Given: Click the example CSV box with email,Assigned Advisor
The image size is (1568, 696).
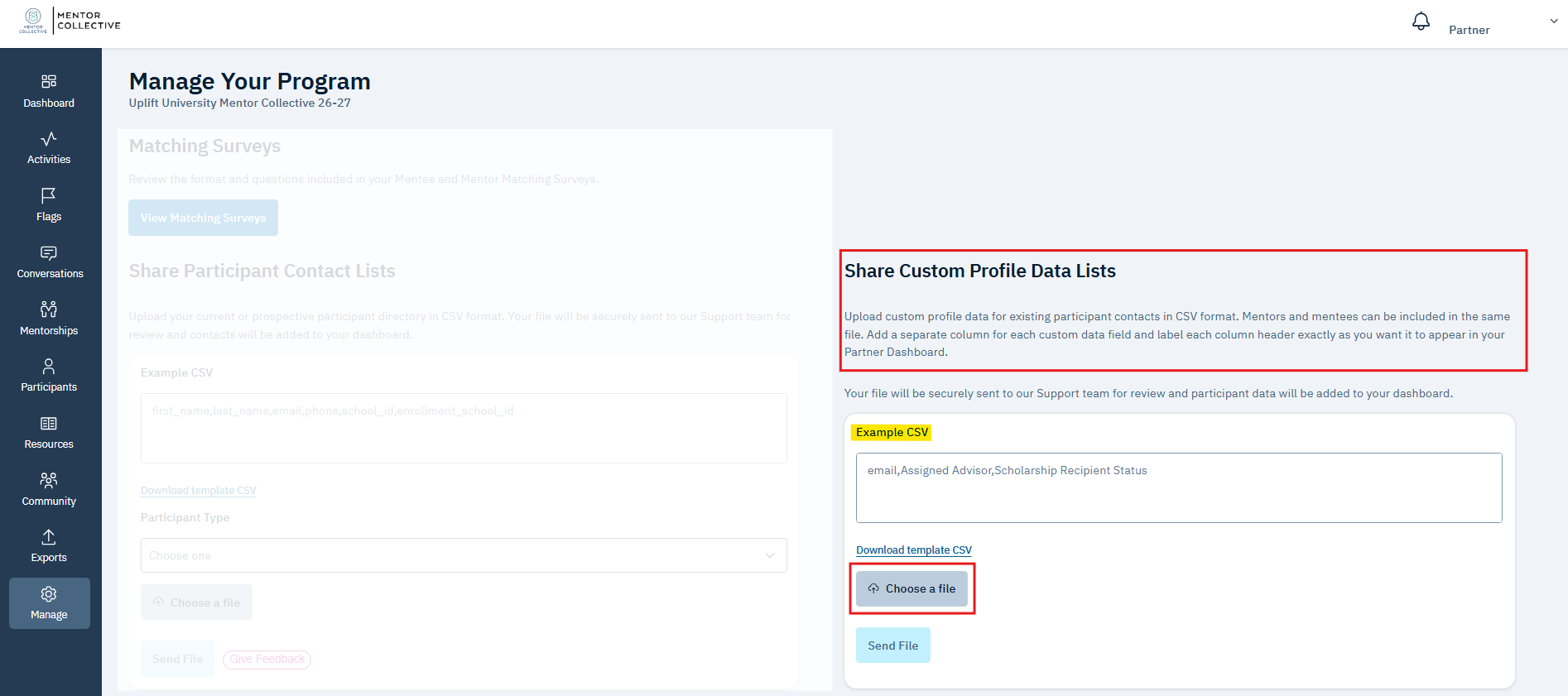Looking at the screenshot, I should tap(1179, 487).
